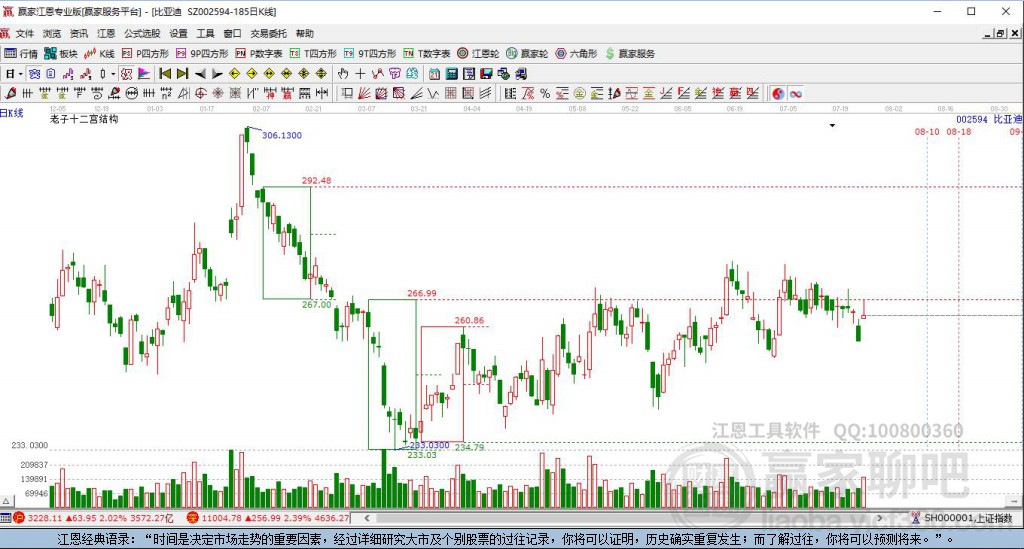
Task: Select the Gann fan lines tool
Action: 364,93
